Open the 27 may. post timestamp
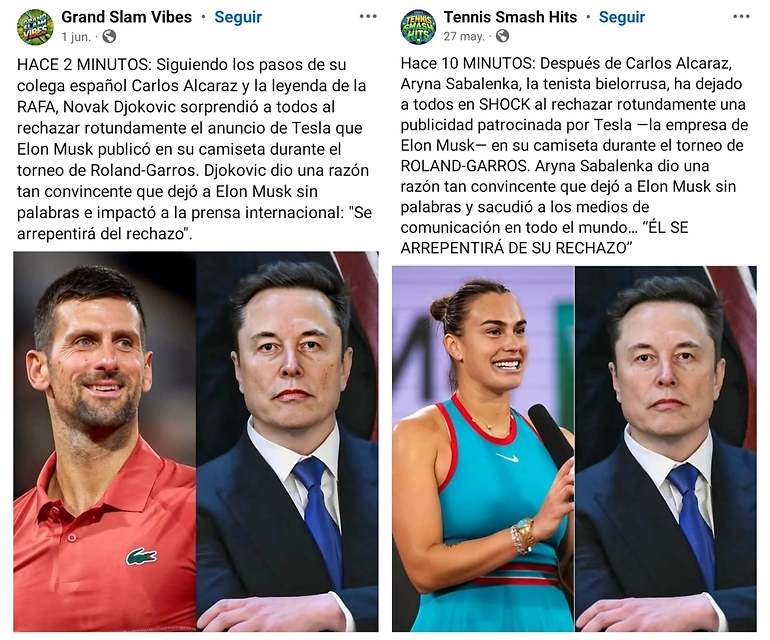 click(x=464, y=36)
